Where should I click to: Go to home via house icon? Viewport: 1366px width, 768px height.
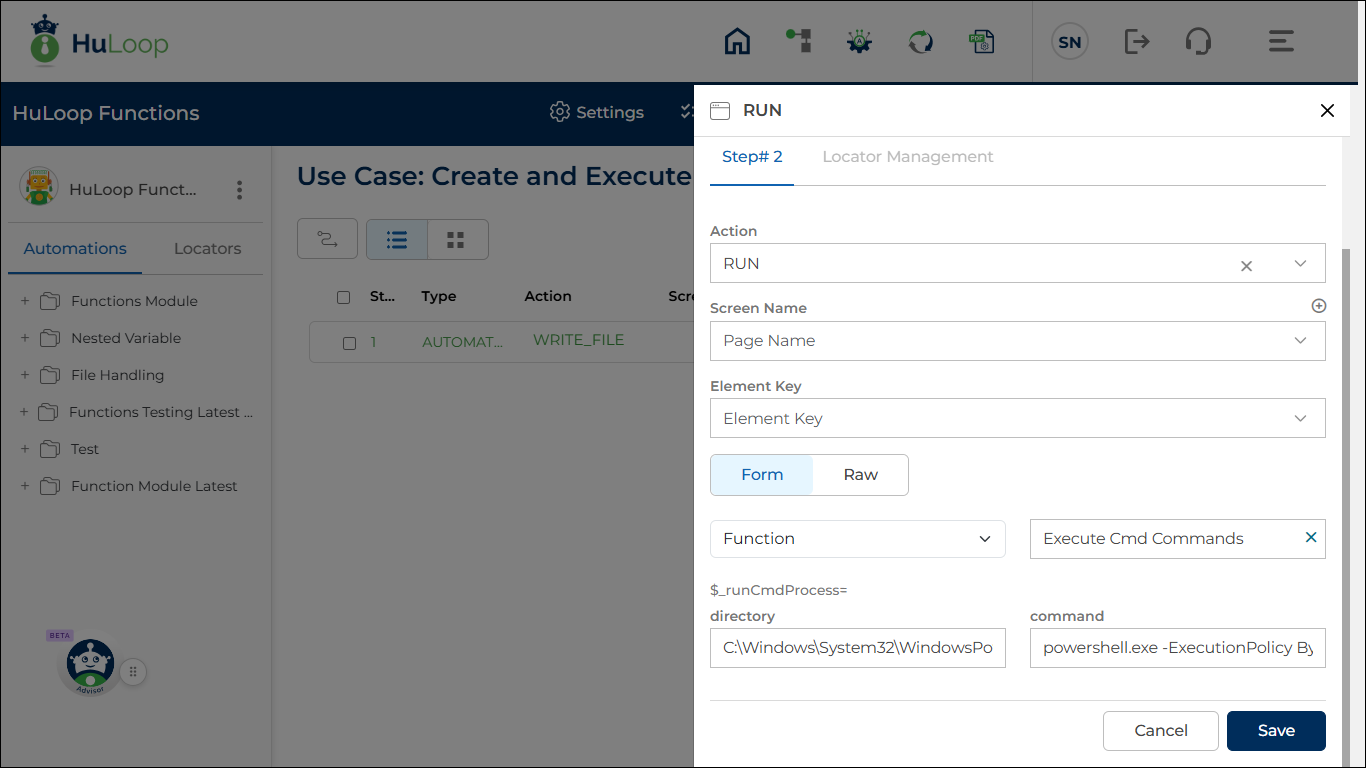tap(737, 42)
